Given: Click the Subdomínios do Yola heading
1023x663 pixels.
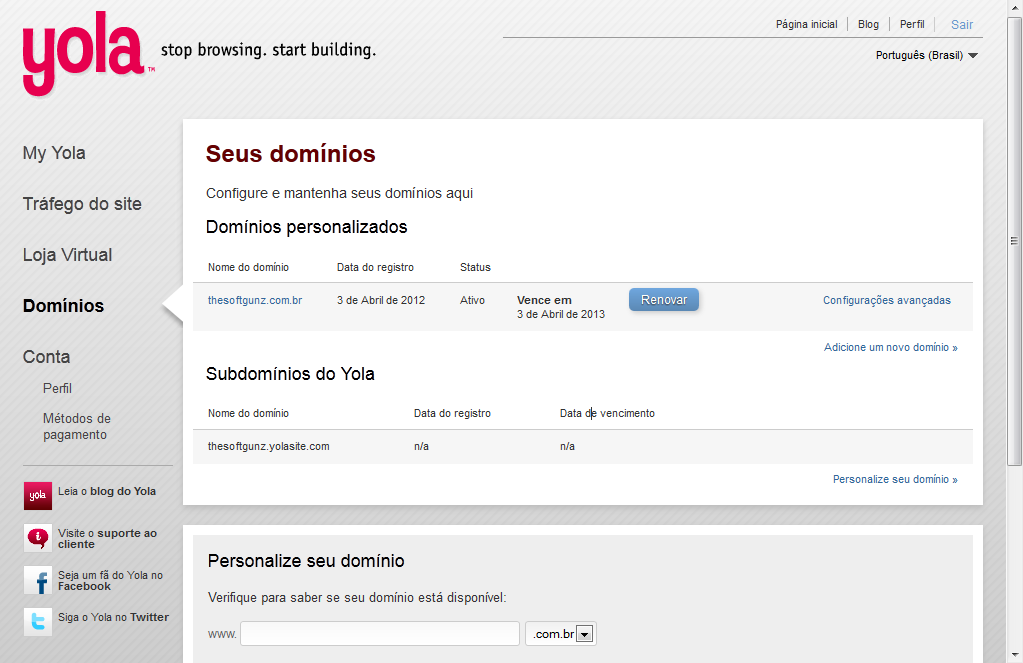Looking at the screenshot, I should 290,374.
